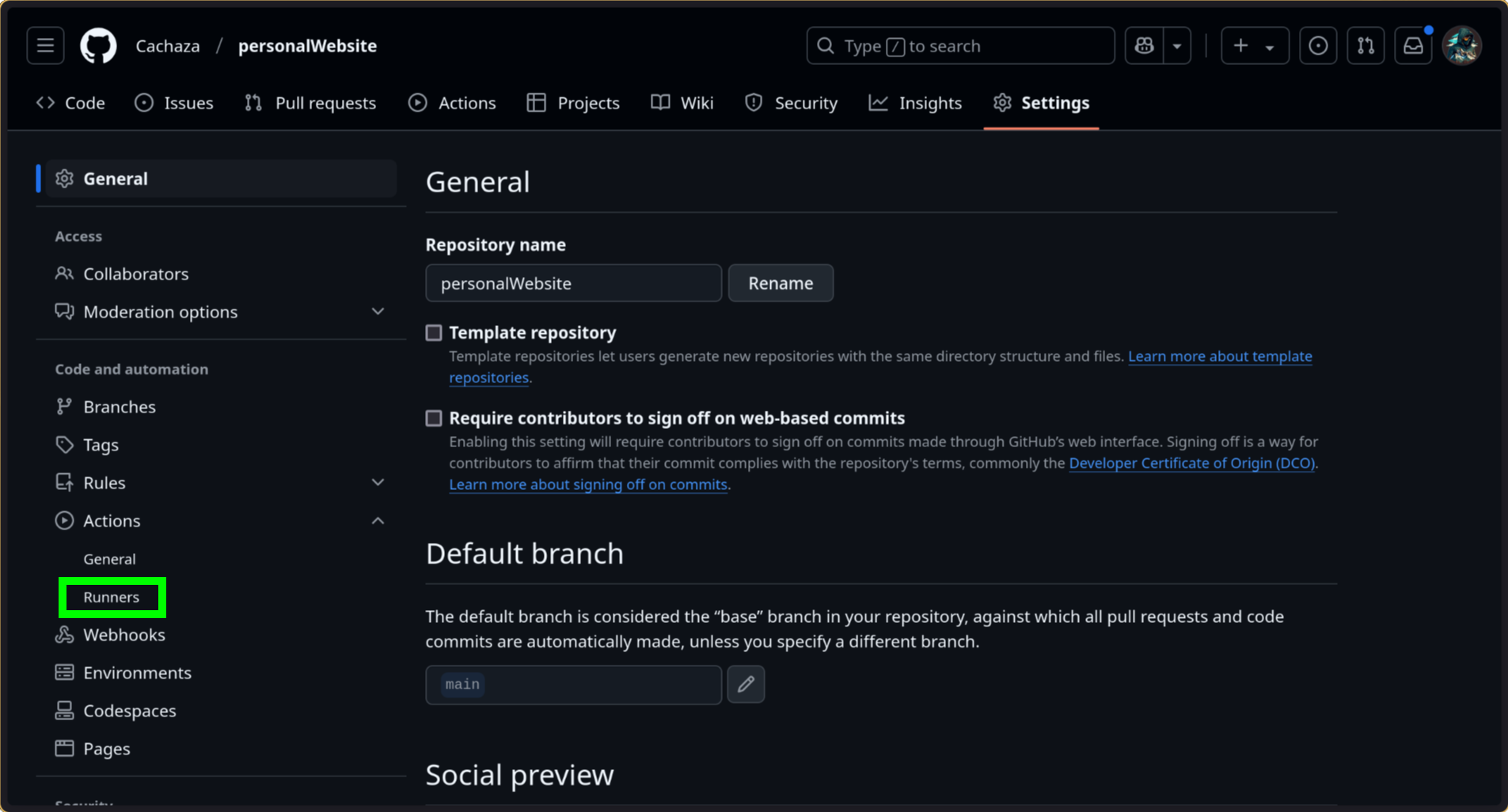Open Codespaces settings
Screen dimensions: 1508x812
coord(221,711)
